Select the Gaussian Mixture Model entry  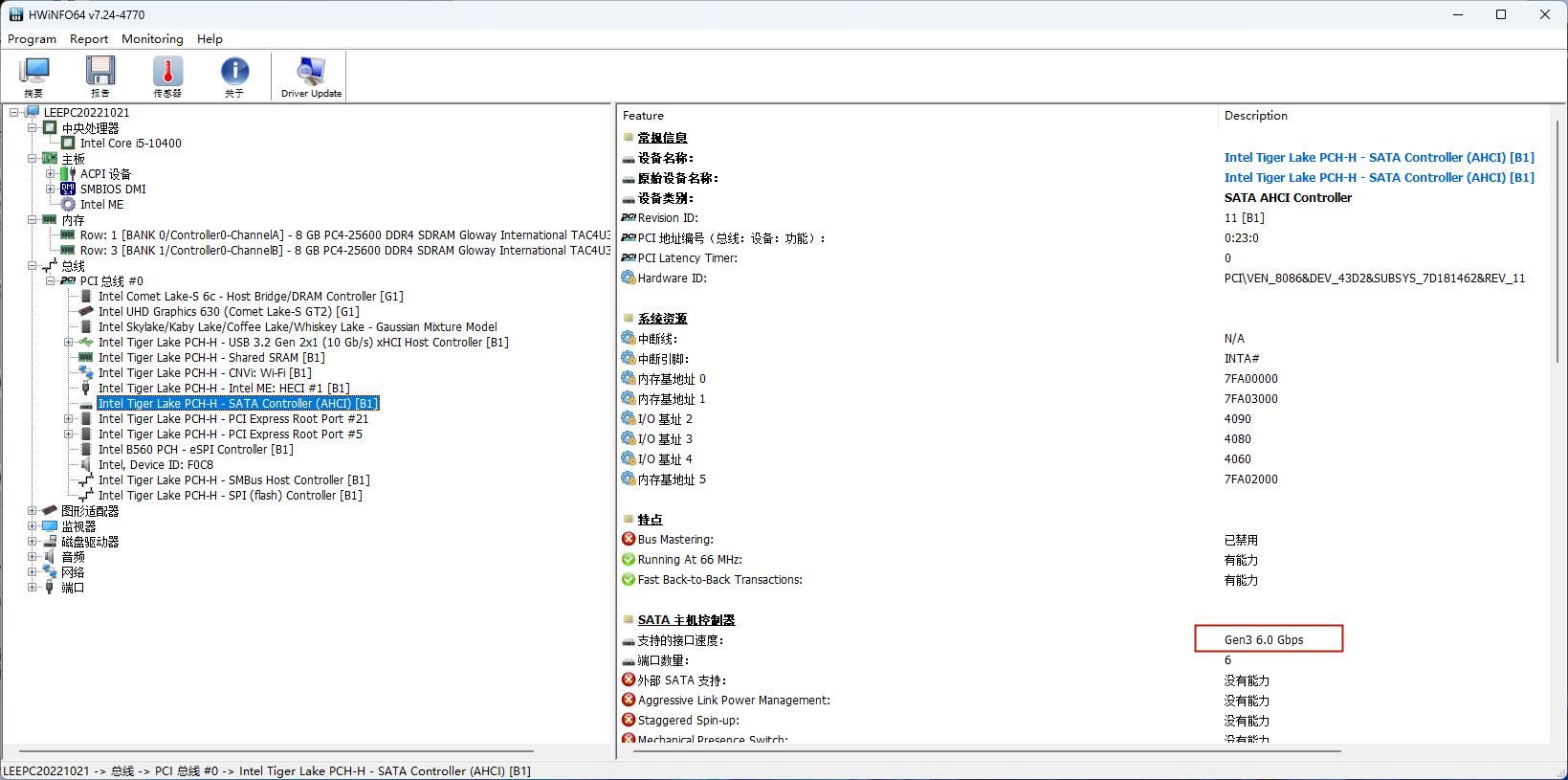[x=298, y=327]
